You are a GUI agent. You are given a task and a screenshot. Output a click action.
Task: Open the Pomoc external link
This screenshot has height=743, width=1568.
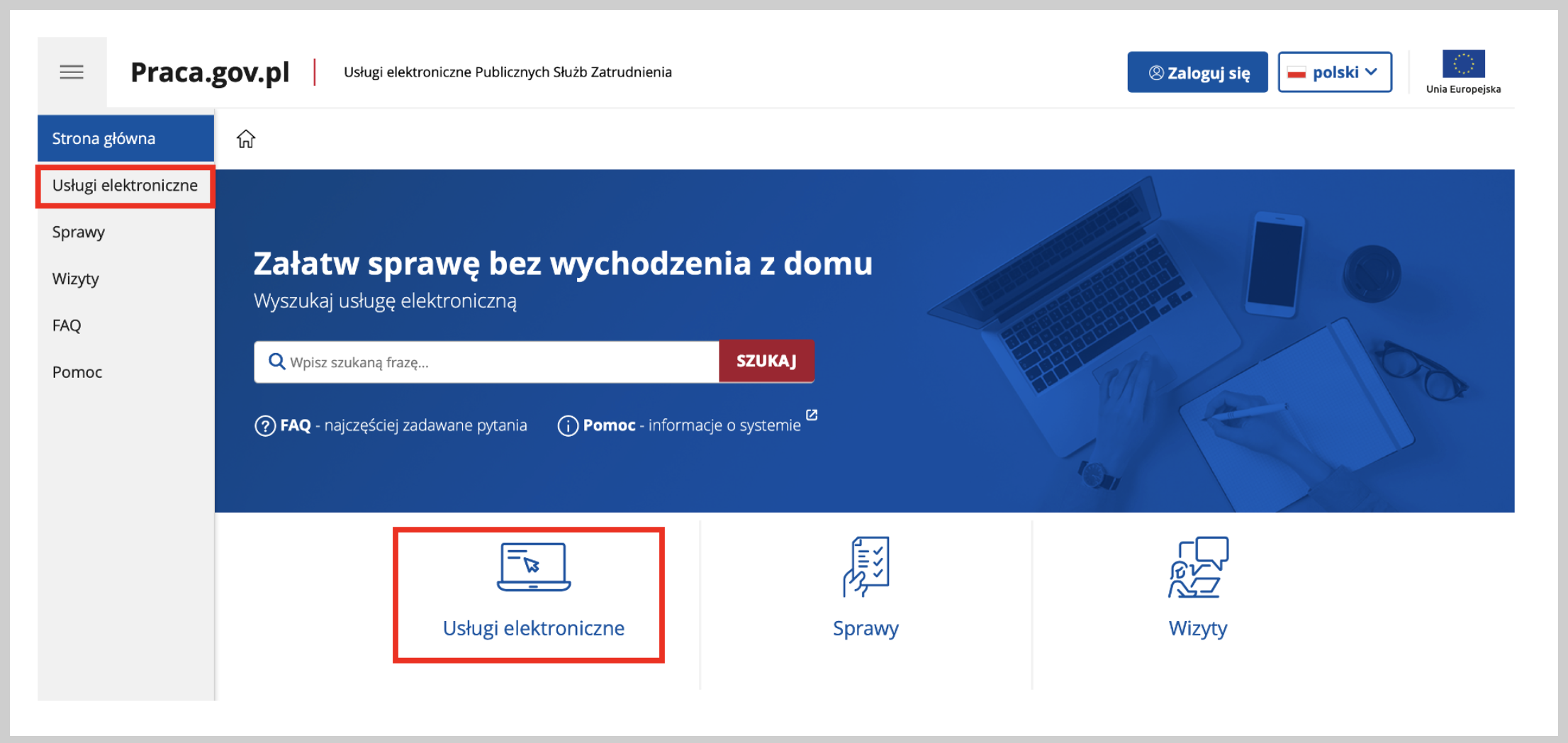pyautogui.click(x=811, y=416)
